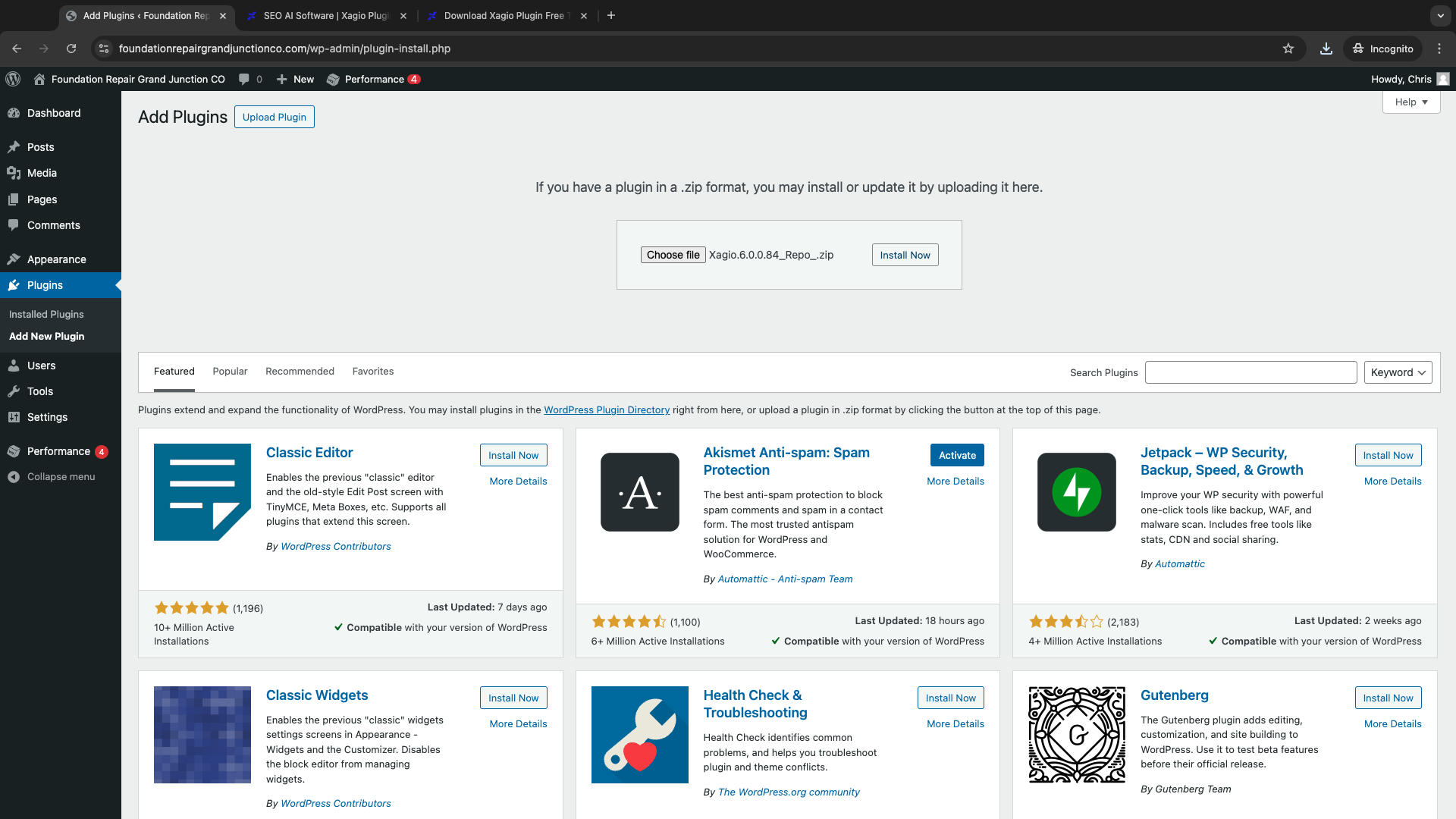Click the Pages icon in the sidebar
The width and height of the screenshot is (1456, 819).
14,199
